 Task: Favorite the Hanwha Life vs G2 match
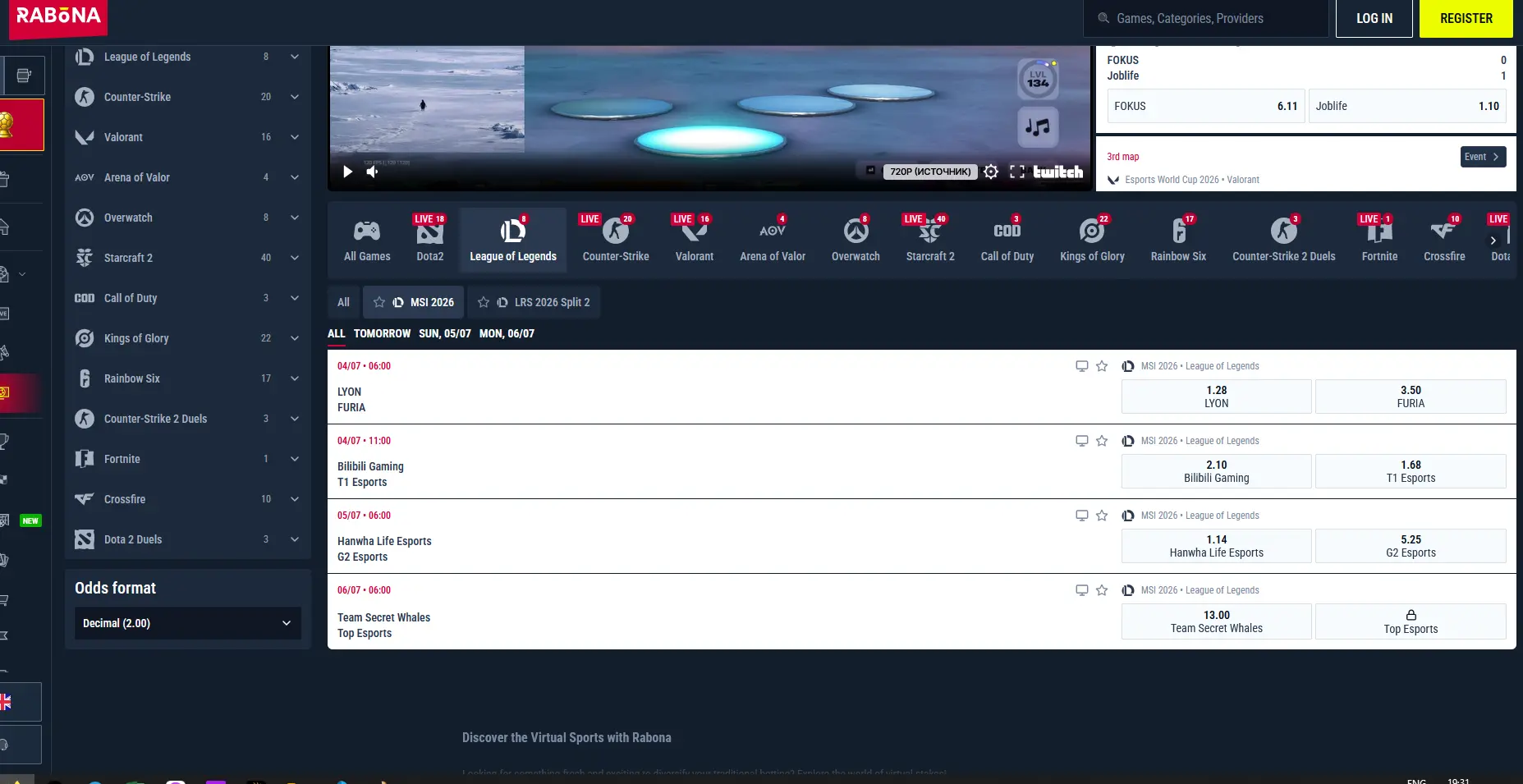click(1102, 516)
